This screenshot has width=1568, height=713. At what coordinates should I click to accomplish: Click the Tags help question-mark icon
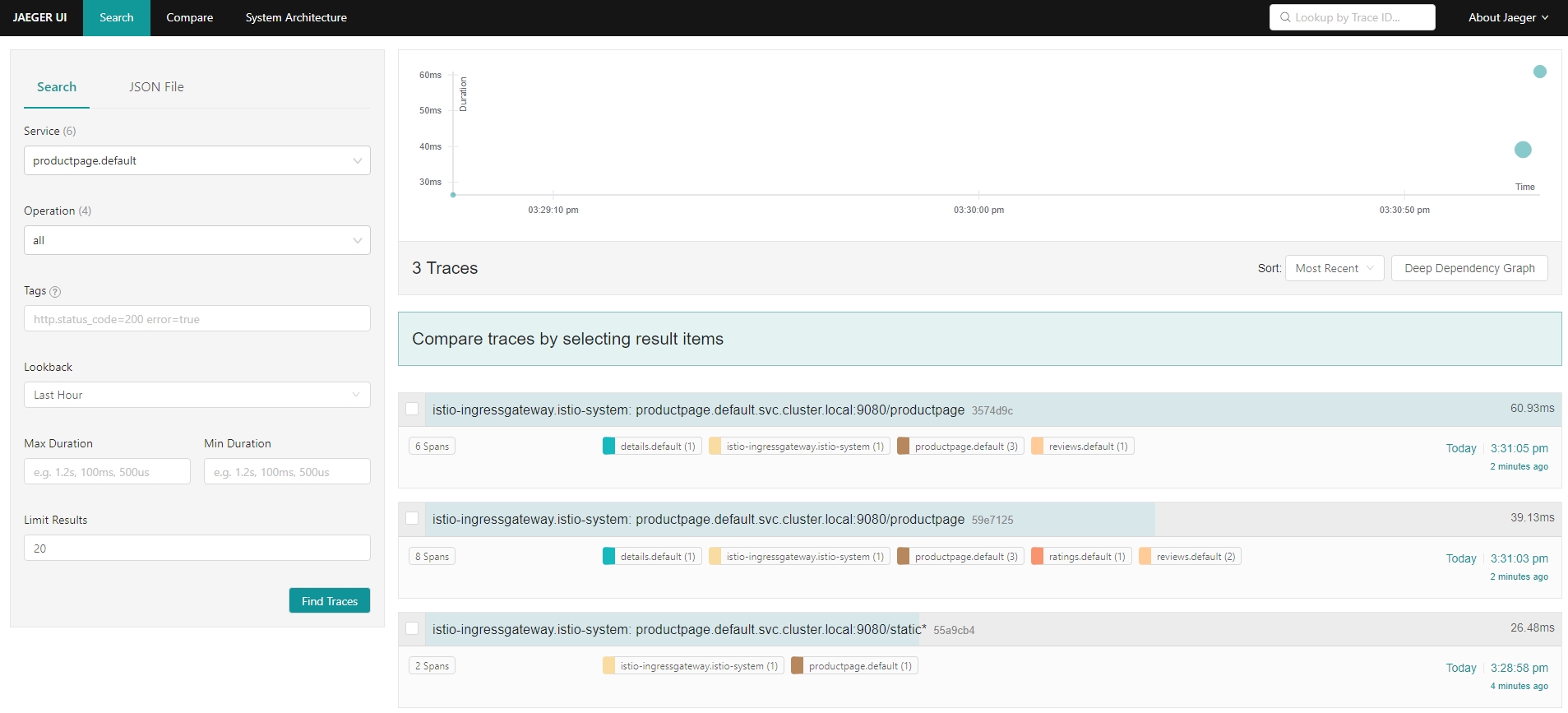click(55, 292)
